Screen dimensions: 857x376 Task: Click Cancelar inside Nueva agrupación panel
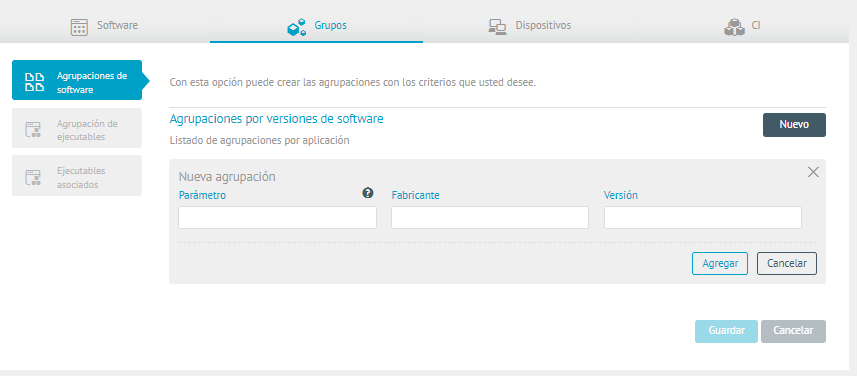[x=787, y=263]
